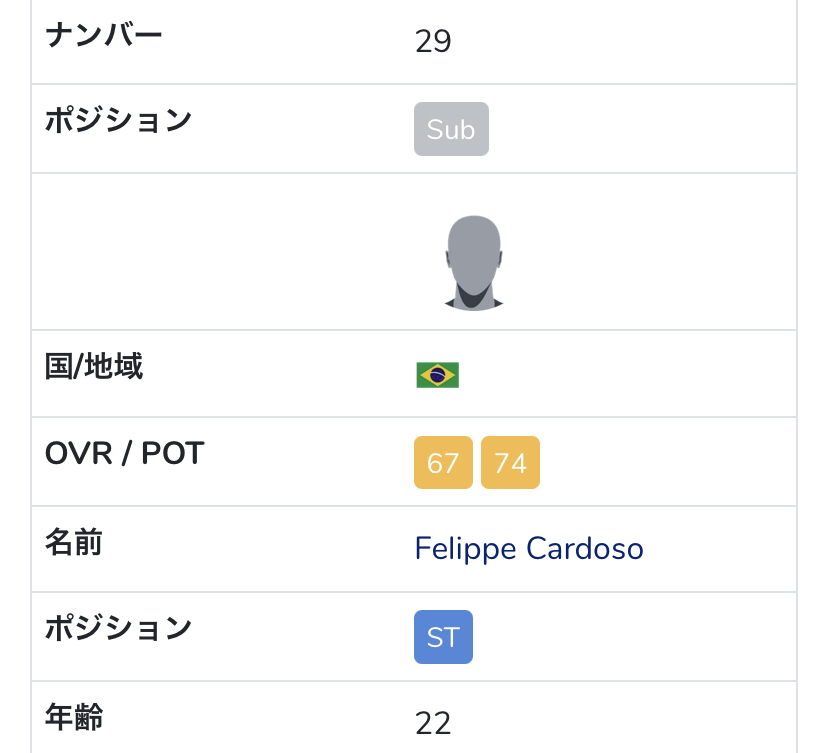Click the blue ST position badge
The width and height of the screenshot is (828, 753).
tap(443, 637)
